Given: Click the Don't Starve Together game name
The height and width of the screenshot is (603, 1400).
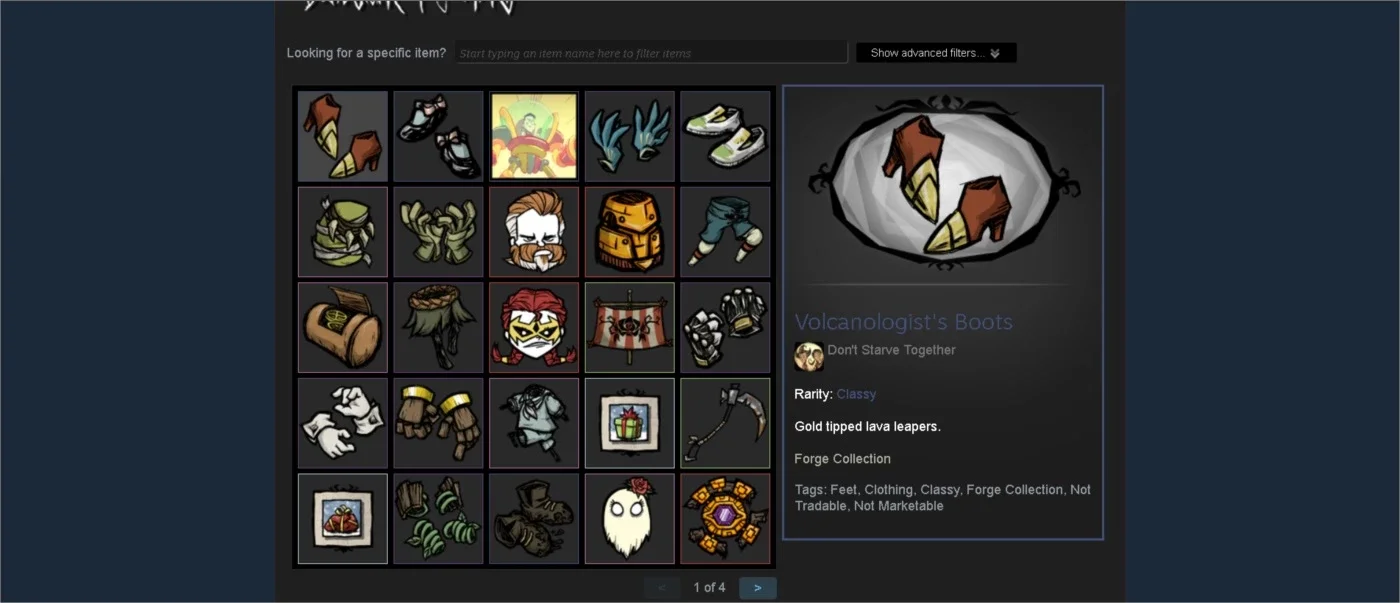Looking at the screenshot, I should (892, 350).
